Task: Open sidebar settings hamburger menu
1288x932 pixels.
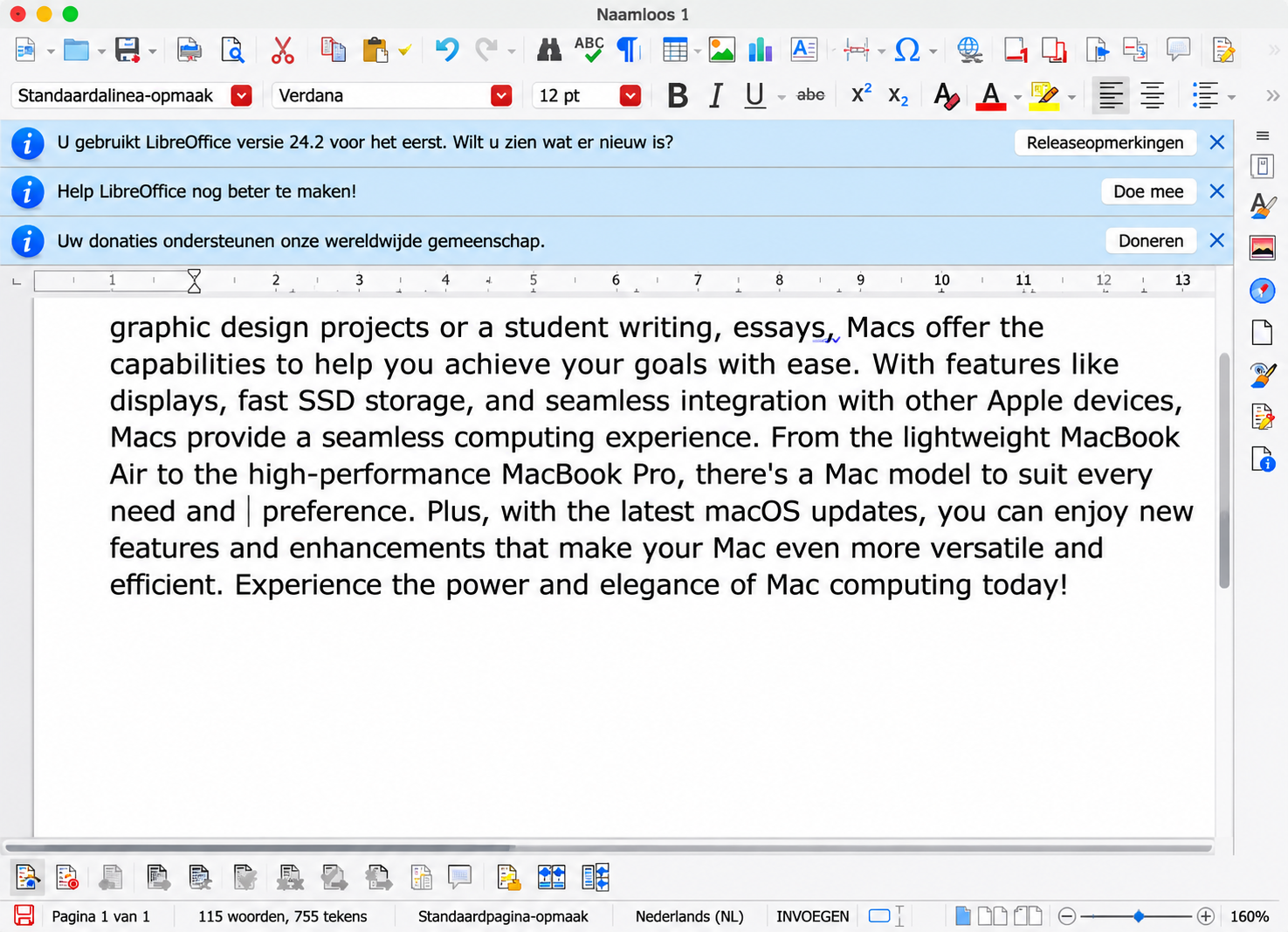Action: (1263, 135)
